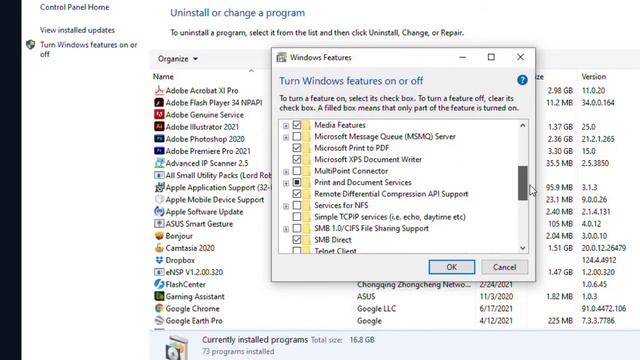Enable SMB 1.0/CIFS File Sharing Support checkbox
This screenshot has height=360, width=640.
click(297, 228)
